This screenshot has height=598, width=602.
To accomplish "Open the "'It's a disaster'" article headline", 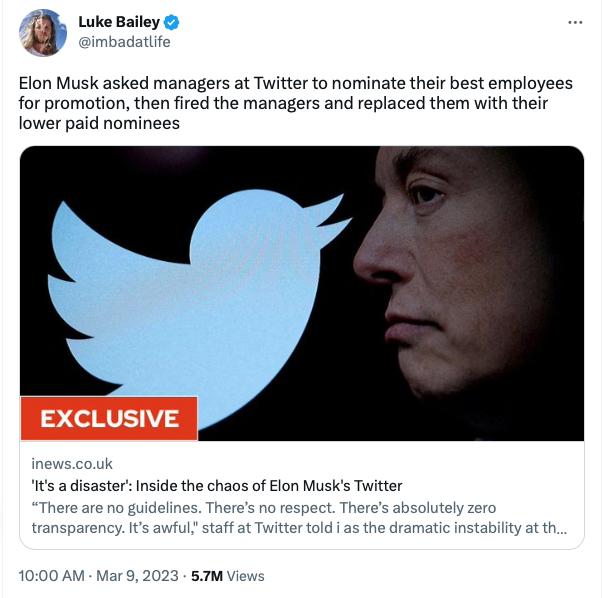I will tap(216, 485).
